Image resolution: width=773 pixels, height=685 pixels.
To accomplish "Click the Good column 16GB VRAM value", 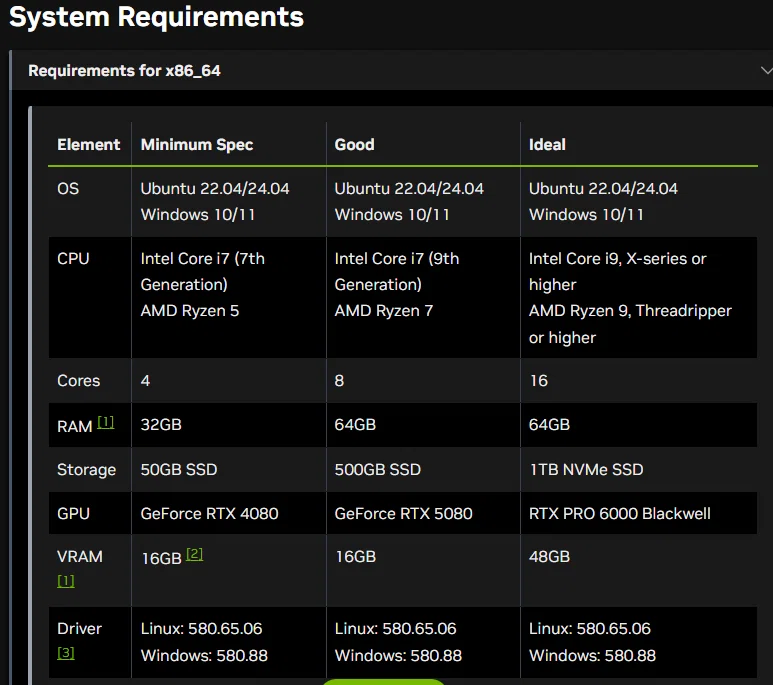I will pyautogui.click(x=356, y=557).
